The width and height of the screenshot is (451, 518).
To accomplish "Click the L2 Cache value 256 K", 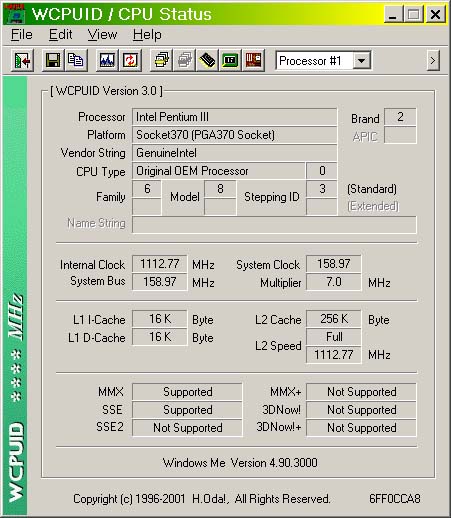I will 333,319.
